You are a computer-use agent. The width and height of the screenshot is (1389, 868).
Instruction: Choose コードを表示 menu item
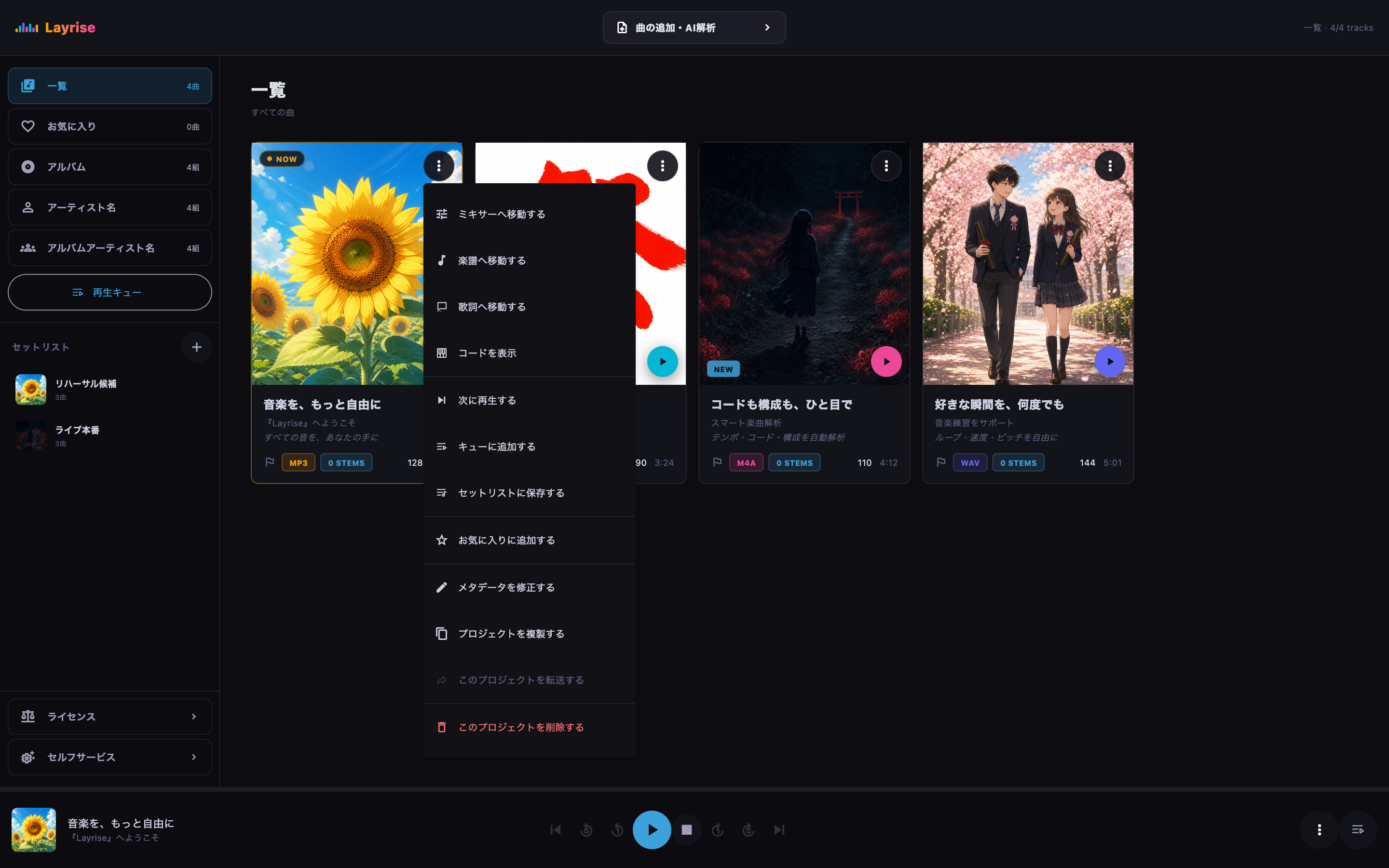(529, 353)
